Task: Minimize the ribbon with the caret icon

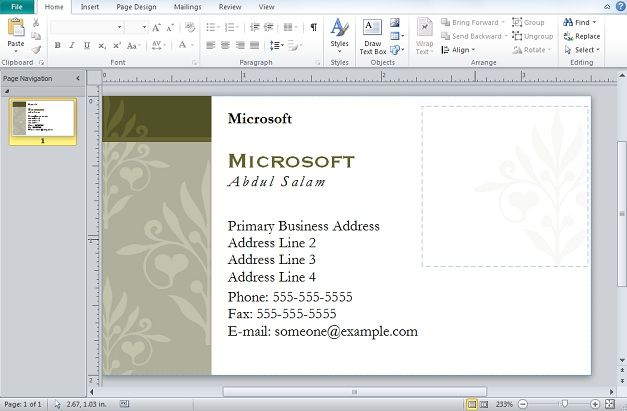Action: click(607, 6)
